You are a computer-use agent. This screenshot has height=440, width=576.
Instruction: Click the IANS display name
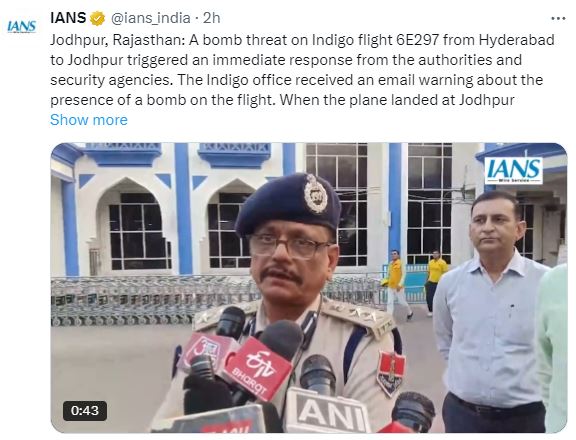click(x=68, y=18)
